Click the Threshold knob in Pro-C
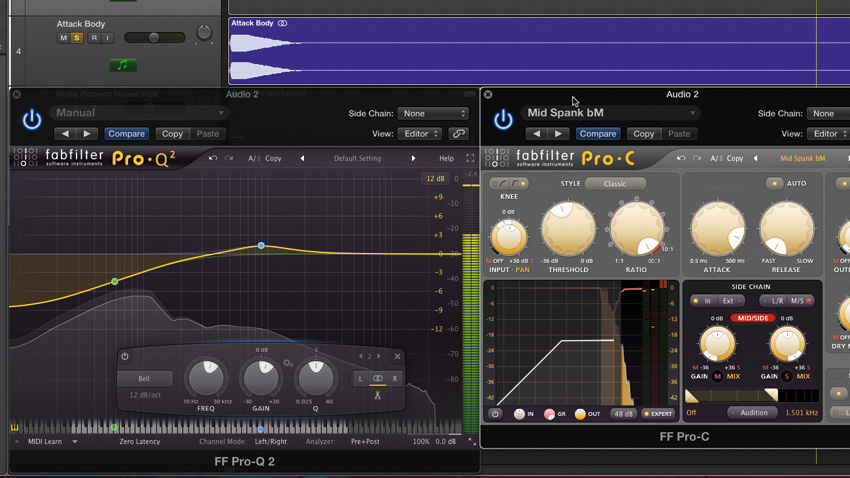This screenshot has width=850, height=478. click(568, 229)
